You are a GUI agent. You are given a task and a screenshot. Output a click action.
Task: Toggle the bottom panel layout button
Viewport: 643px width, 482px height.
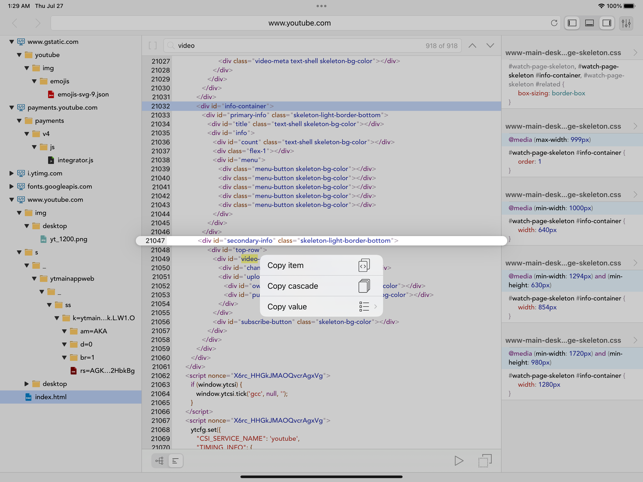[x=589, y=23]
